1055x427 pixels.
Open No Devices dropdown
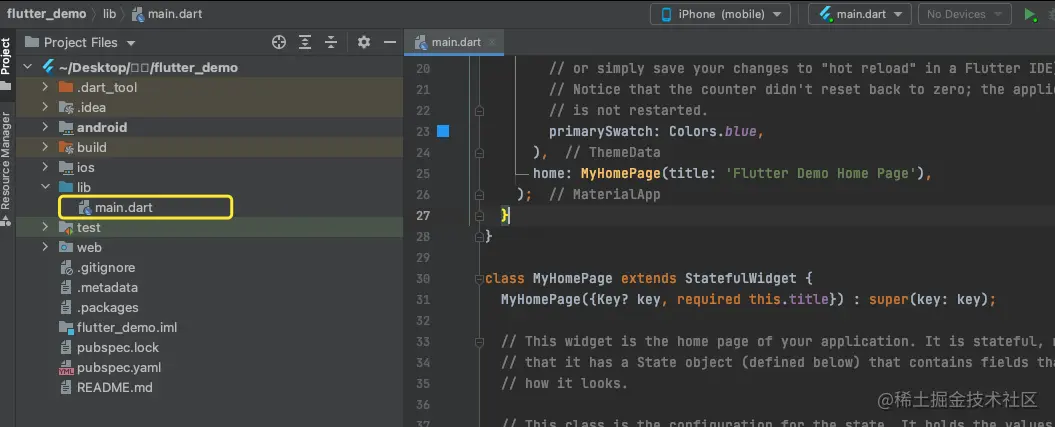964,14
